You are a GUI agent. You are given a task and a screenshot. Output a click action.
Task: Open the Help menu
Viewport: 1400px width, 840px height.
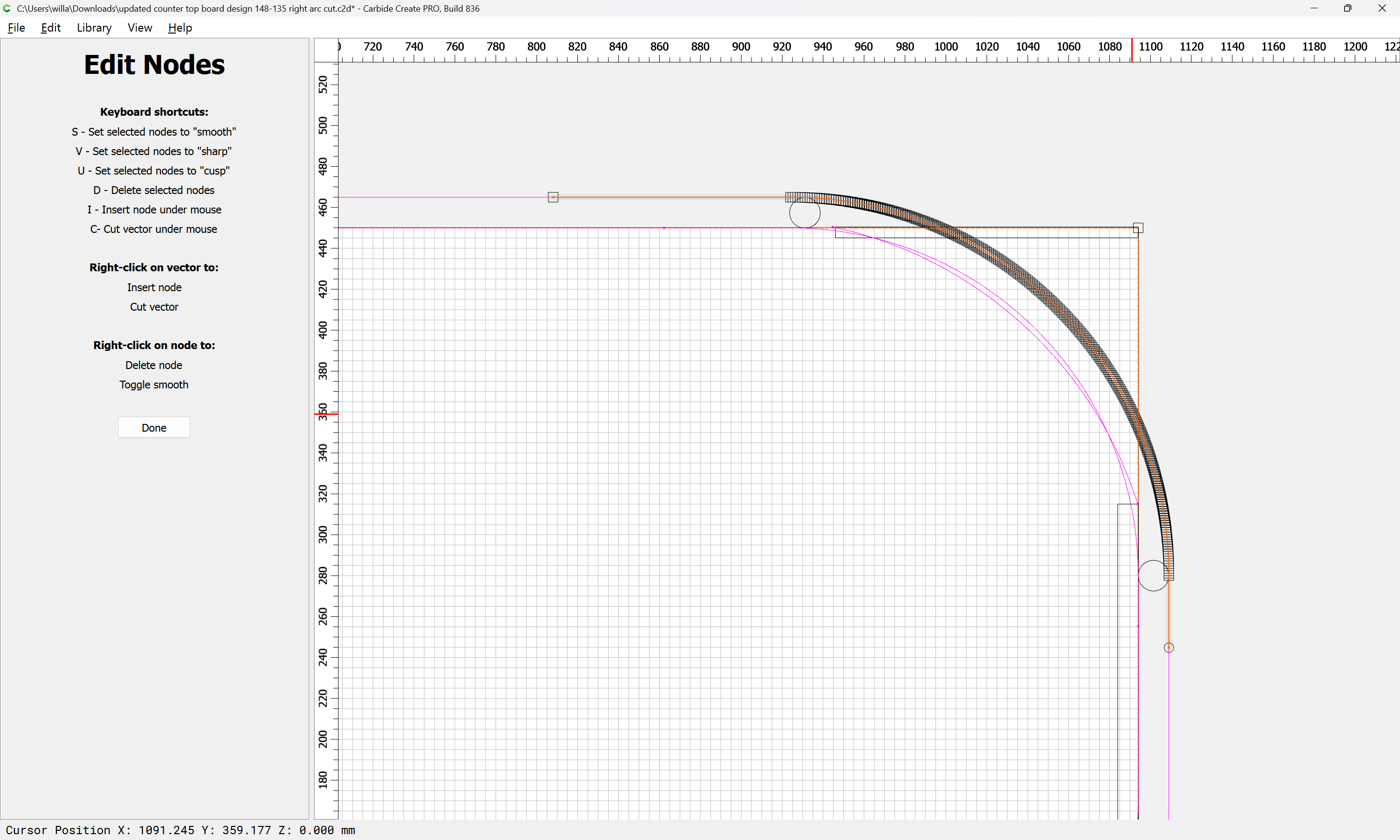pos(180,28)
